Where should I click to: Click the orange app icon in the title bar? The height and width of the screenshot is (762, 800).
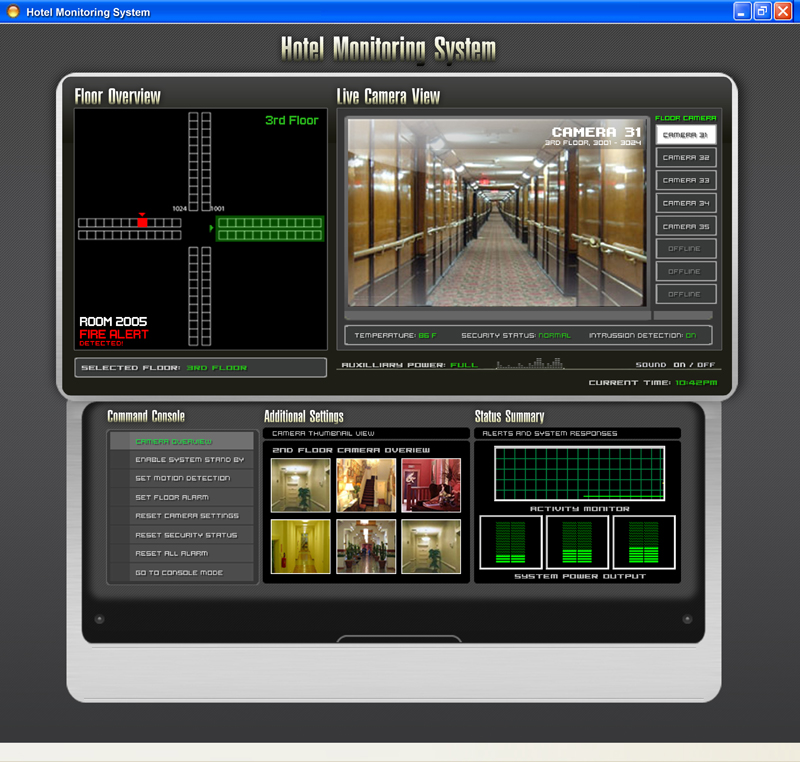(x=13, y=11)
